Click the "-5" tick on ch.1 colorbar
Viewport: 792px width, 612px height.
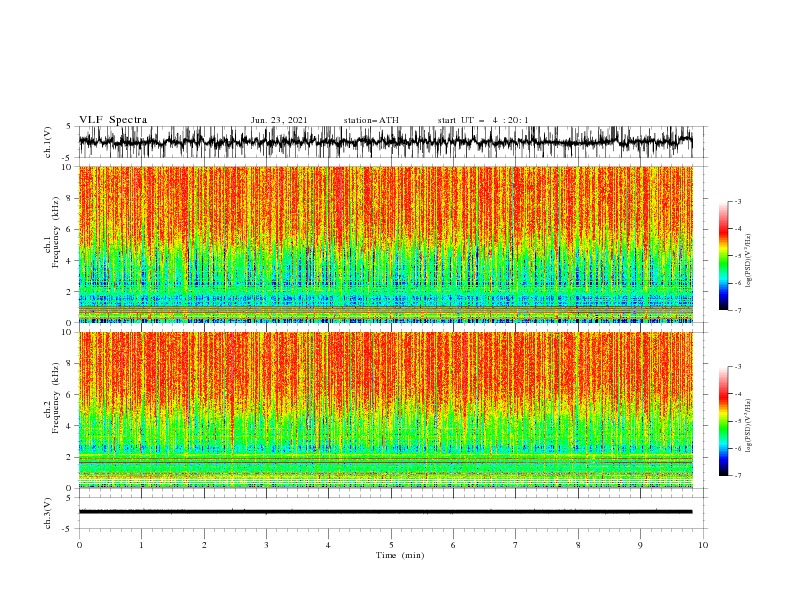pos(737,256)
